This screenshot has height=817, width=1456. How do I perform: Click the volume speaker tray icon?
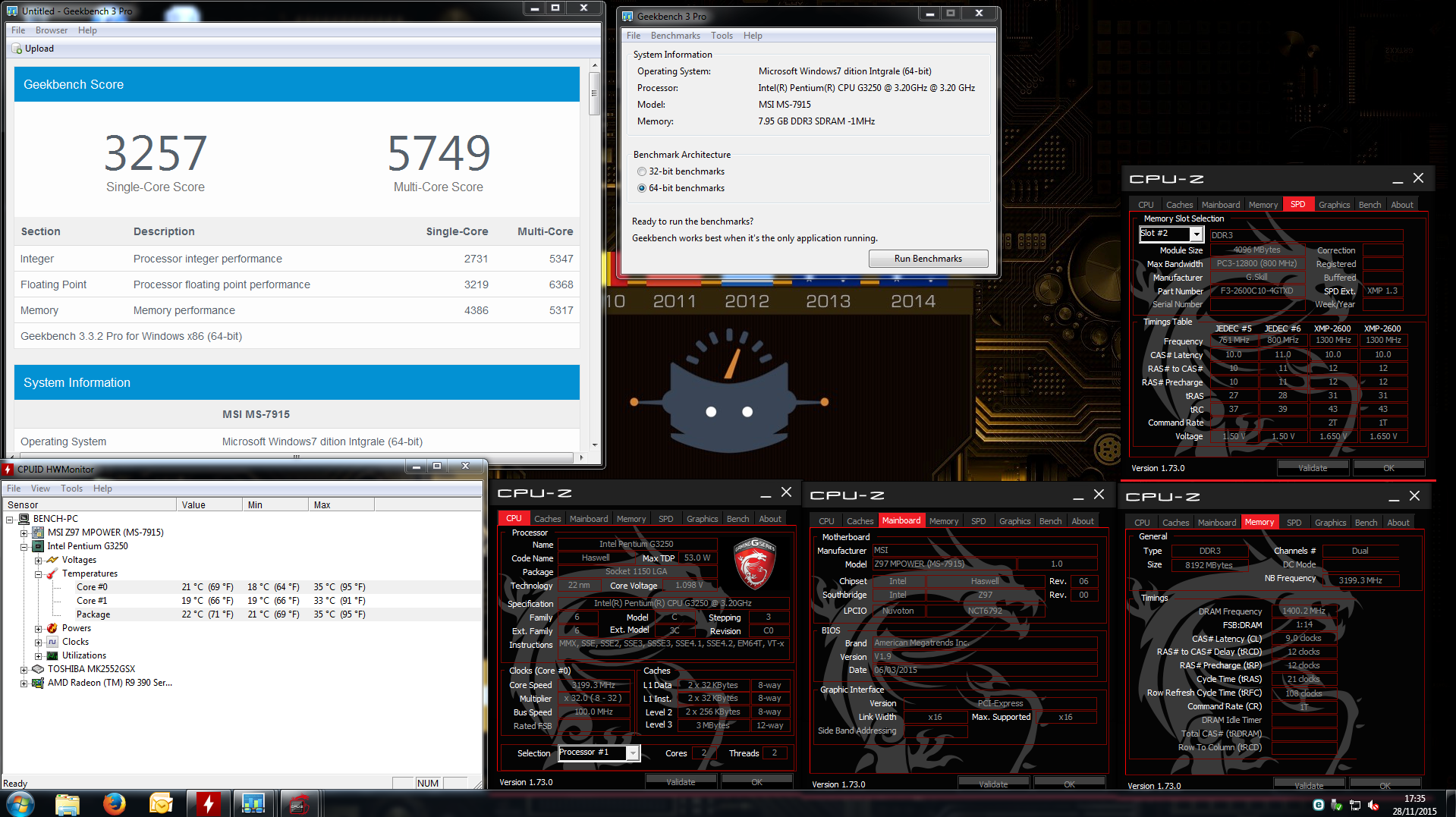tap(1373, 805)
